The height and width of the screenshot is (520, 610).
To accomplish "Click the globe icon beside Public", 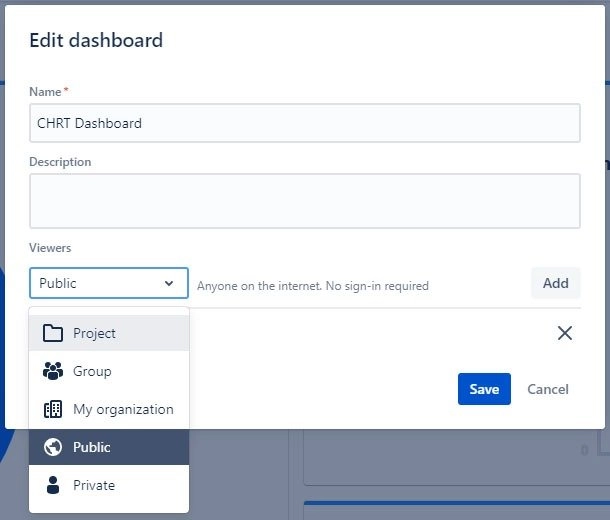I will click(x=53, y=447).
